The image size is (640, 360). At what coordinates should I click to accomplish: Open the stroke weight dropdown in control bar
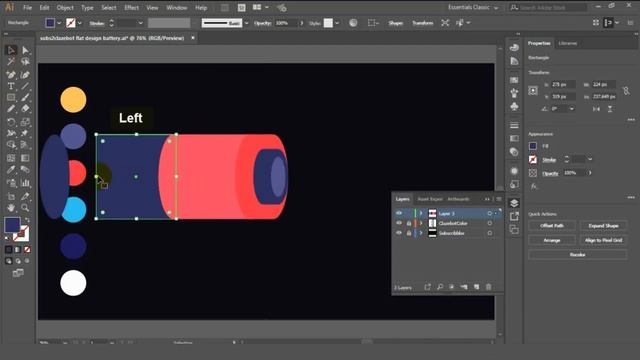[140, 23]
